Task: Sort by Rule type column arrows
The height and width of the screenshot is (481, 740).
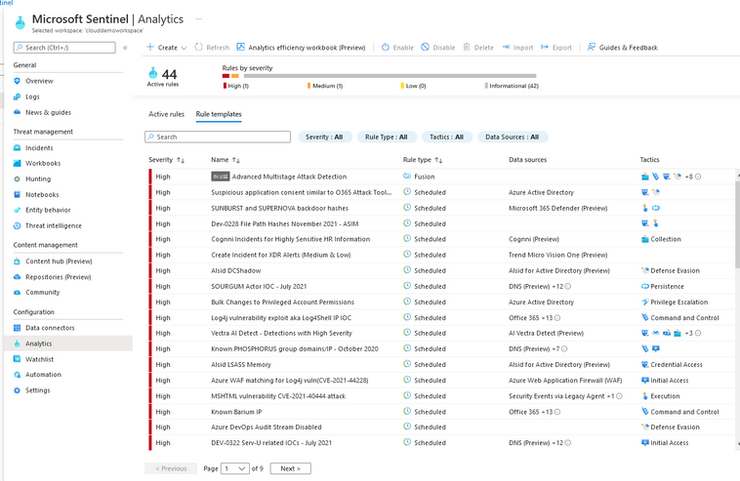Action: pos(438,160)
